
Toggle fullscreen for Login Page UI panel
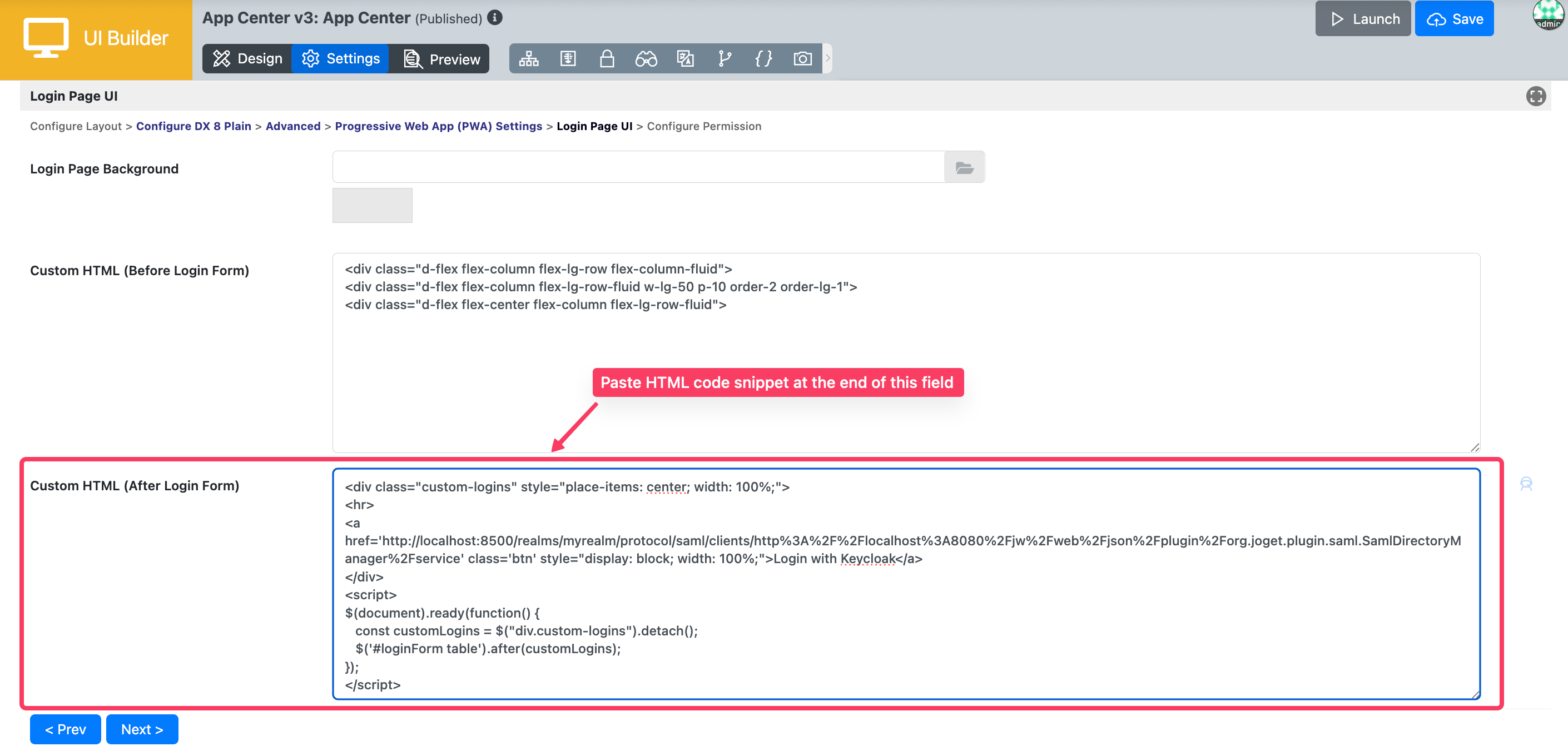(1535, 96)
